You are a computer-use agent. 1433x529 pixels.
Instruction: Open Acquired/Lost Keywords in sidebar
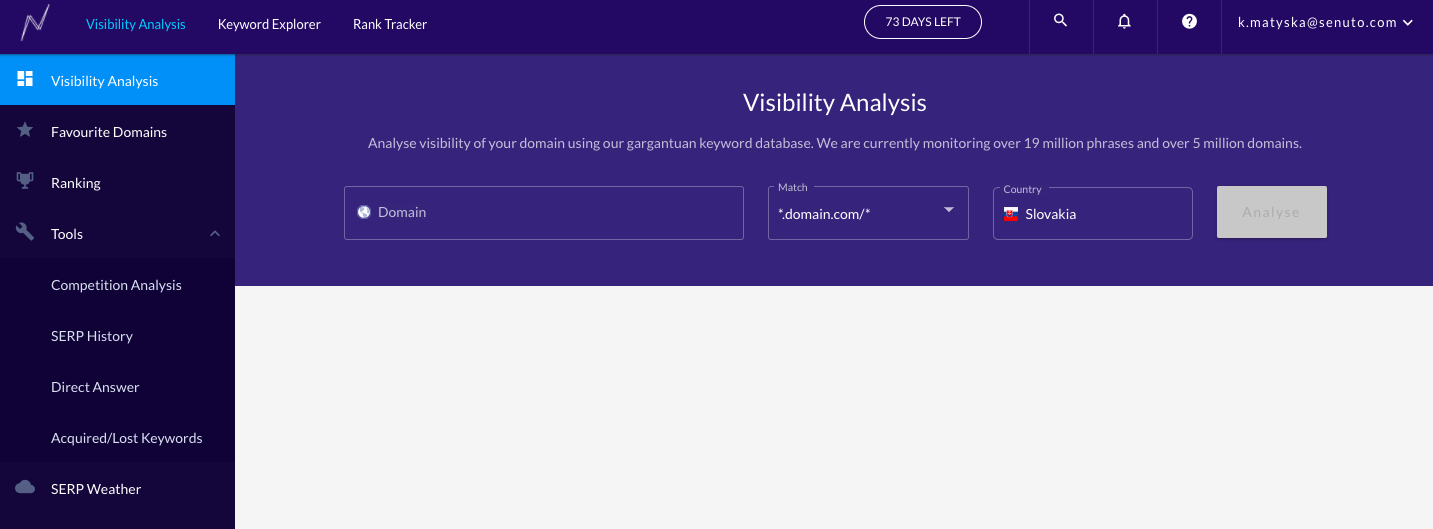click(x=127, y=438)
